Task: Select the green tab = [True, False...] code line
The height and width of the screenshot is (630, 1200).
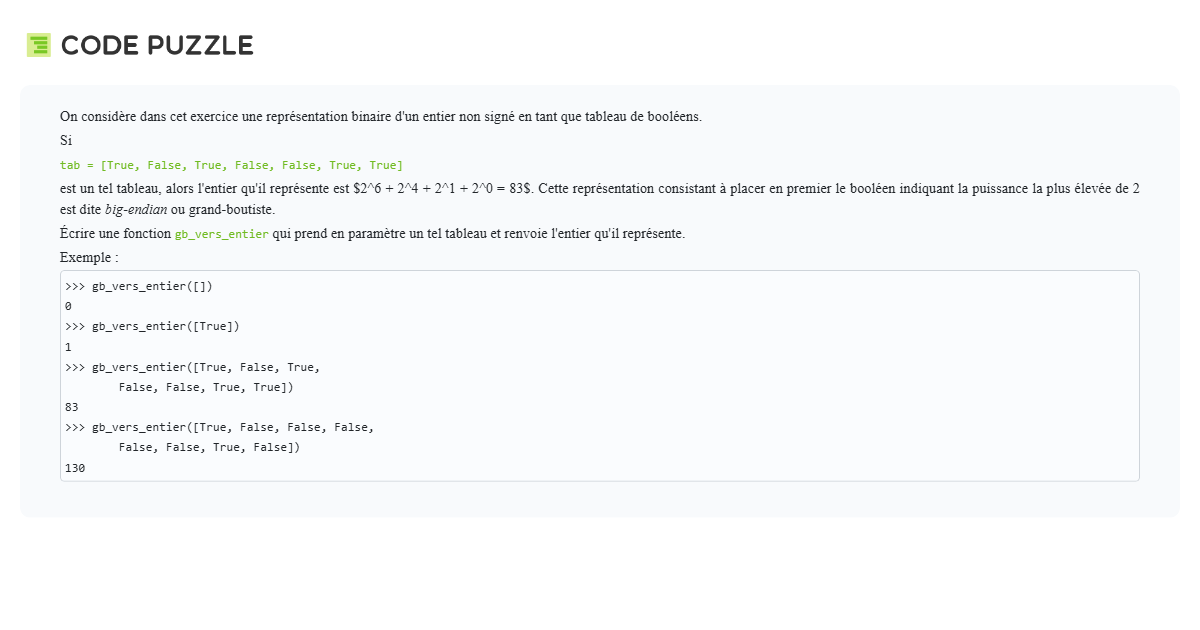Action: click(x=231, y=165)
